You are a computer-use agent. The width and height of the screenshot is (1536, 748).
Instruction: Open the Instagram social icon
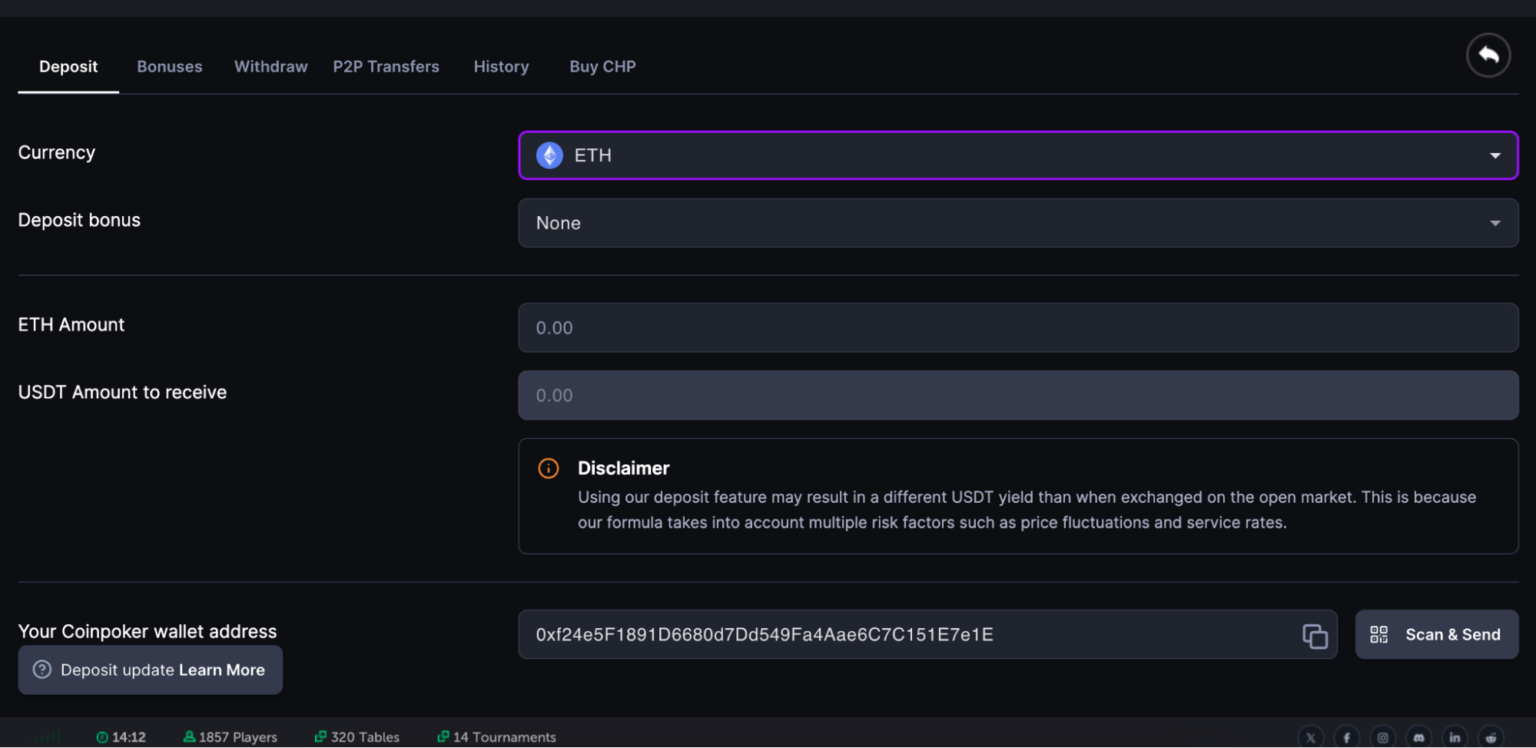(x=1382, y=738)
